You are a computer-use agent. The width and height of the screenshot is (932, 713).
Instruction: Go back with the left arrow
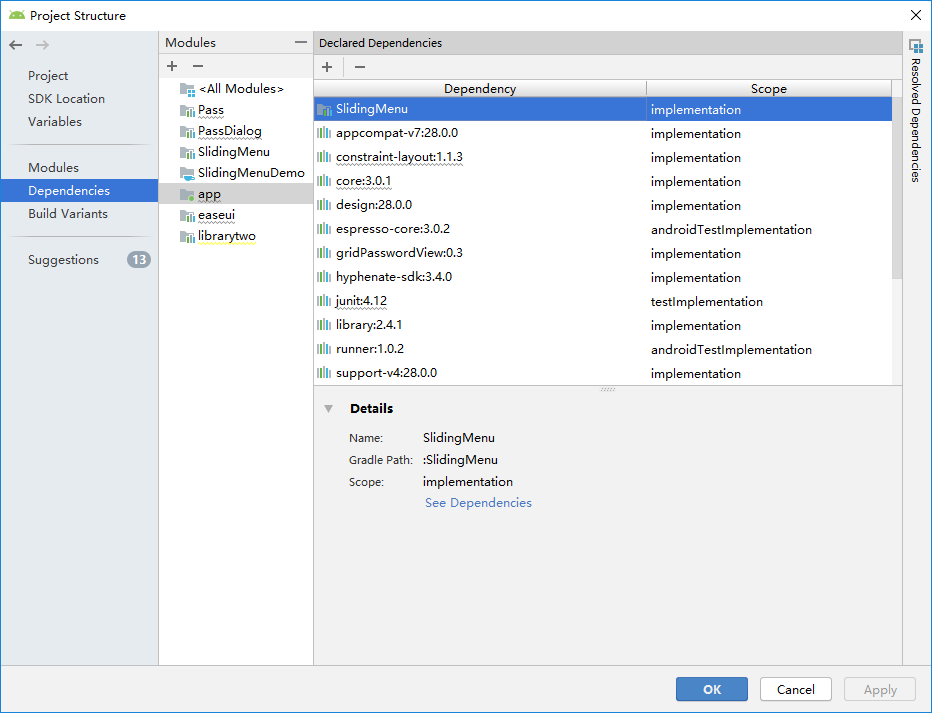pos(16,45)
